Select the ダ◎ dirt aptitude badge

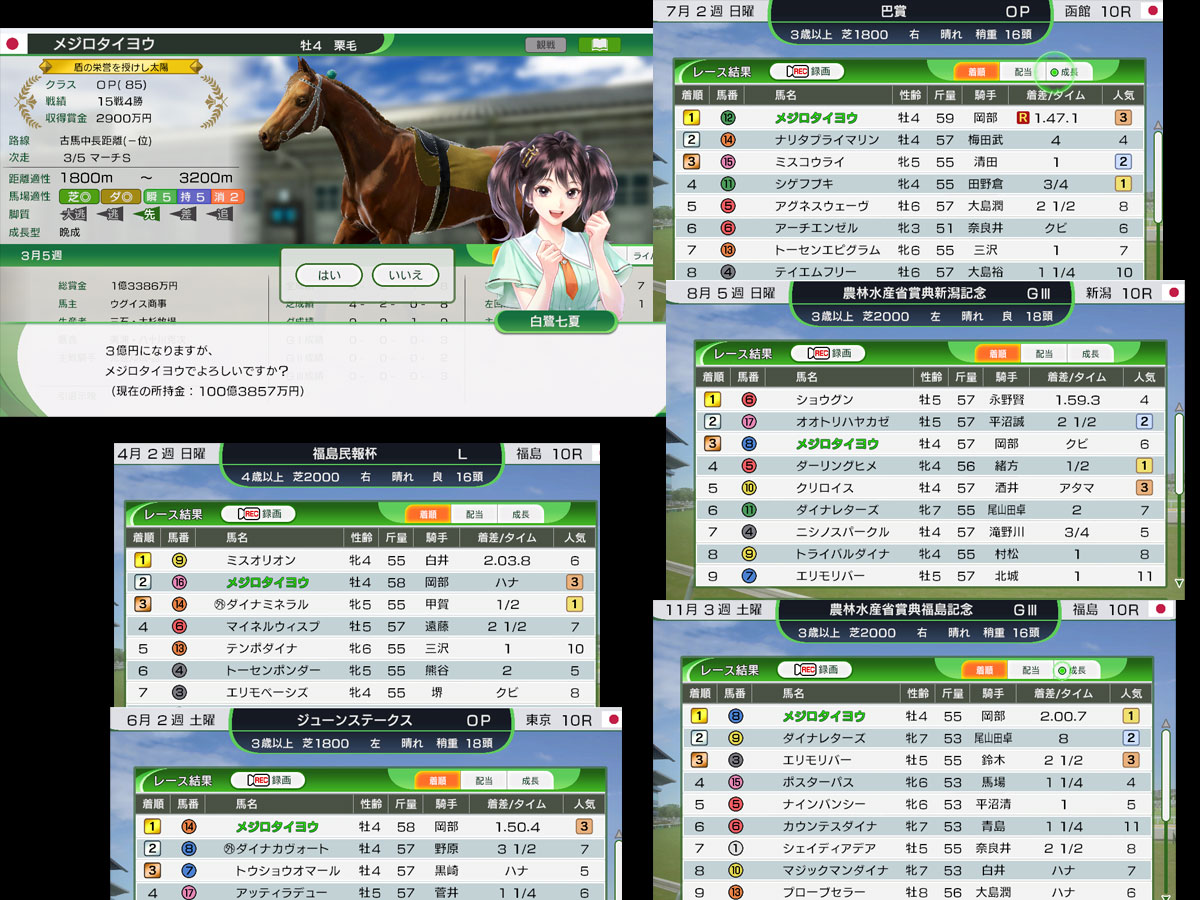click(x=123, y=196)
